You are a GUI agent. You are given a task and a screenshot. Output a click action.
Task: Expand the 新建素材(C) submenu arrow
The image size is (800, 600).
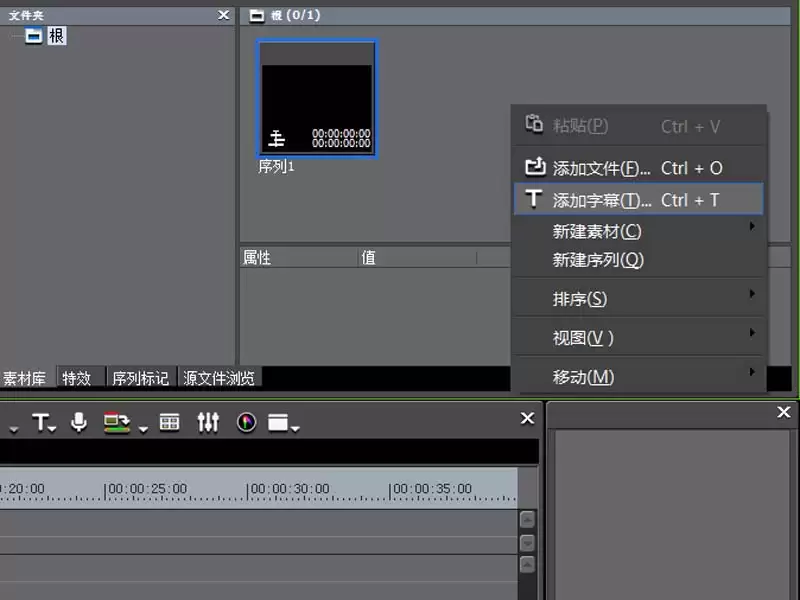coord(752,226)
